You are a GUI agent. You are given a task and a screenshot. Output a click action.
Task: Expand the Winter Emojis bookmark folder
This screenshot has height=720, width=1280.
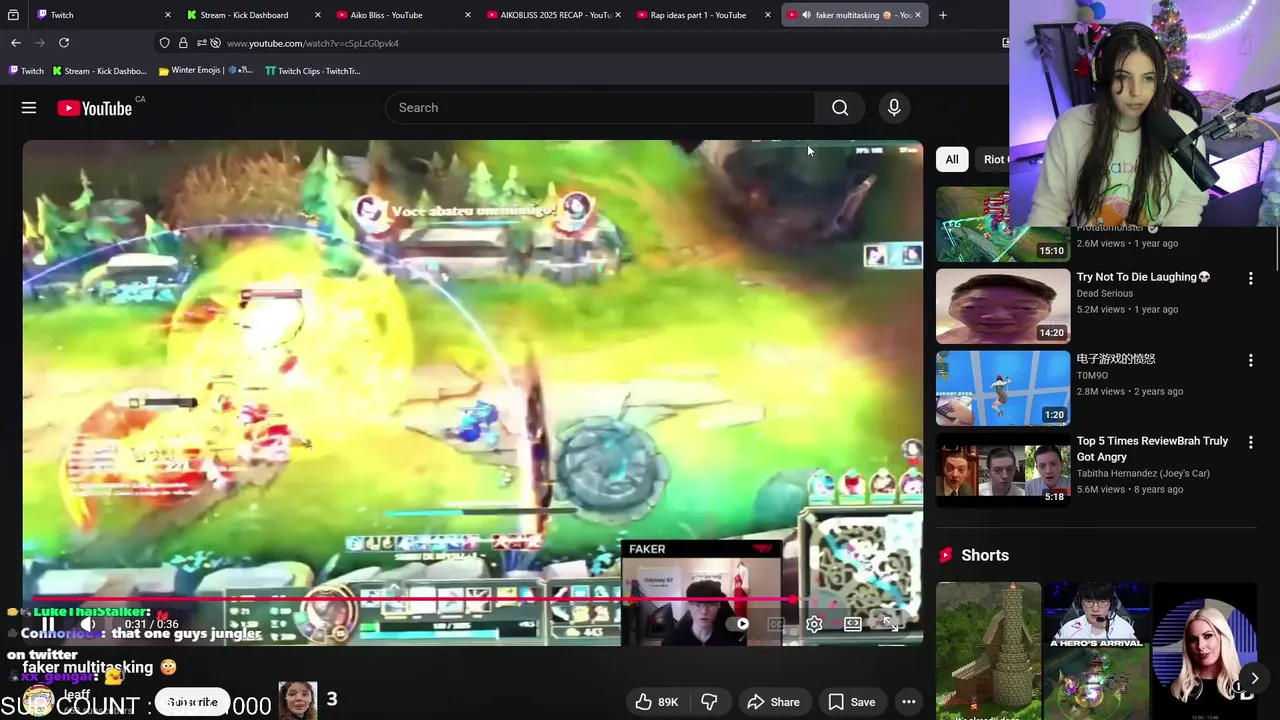(206, 71)
